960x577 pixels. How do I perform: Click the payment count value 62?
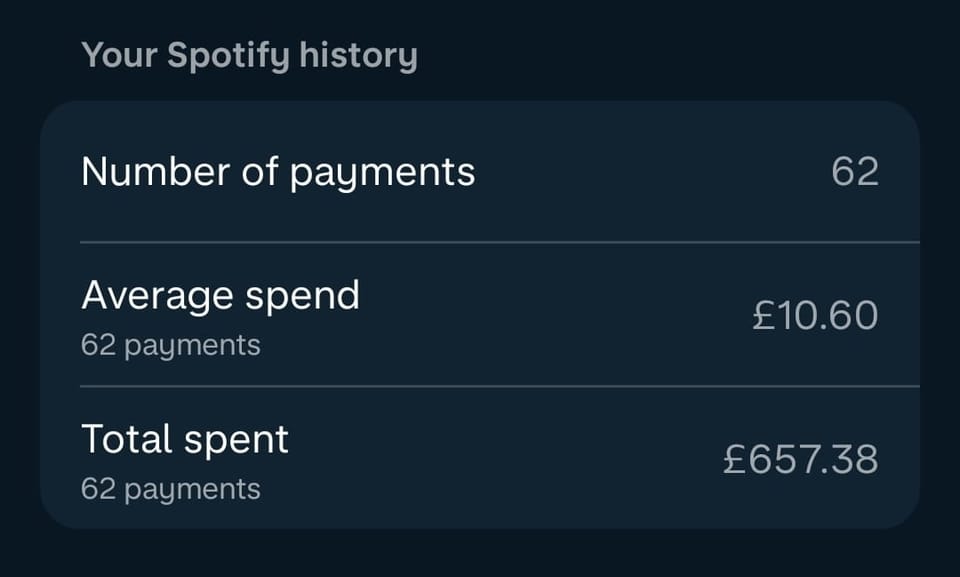[x=854, y=172]
